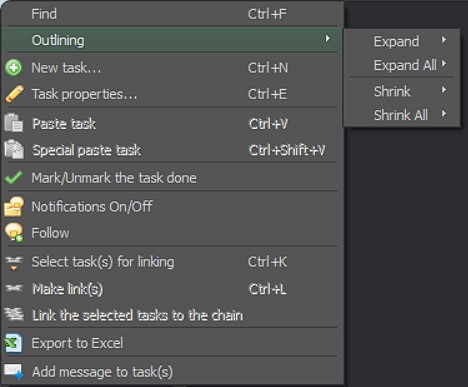Click the Notifications On/Off icon
Image resolution: width=468 pixels, height=387 pixels.
tap(14, 206)
